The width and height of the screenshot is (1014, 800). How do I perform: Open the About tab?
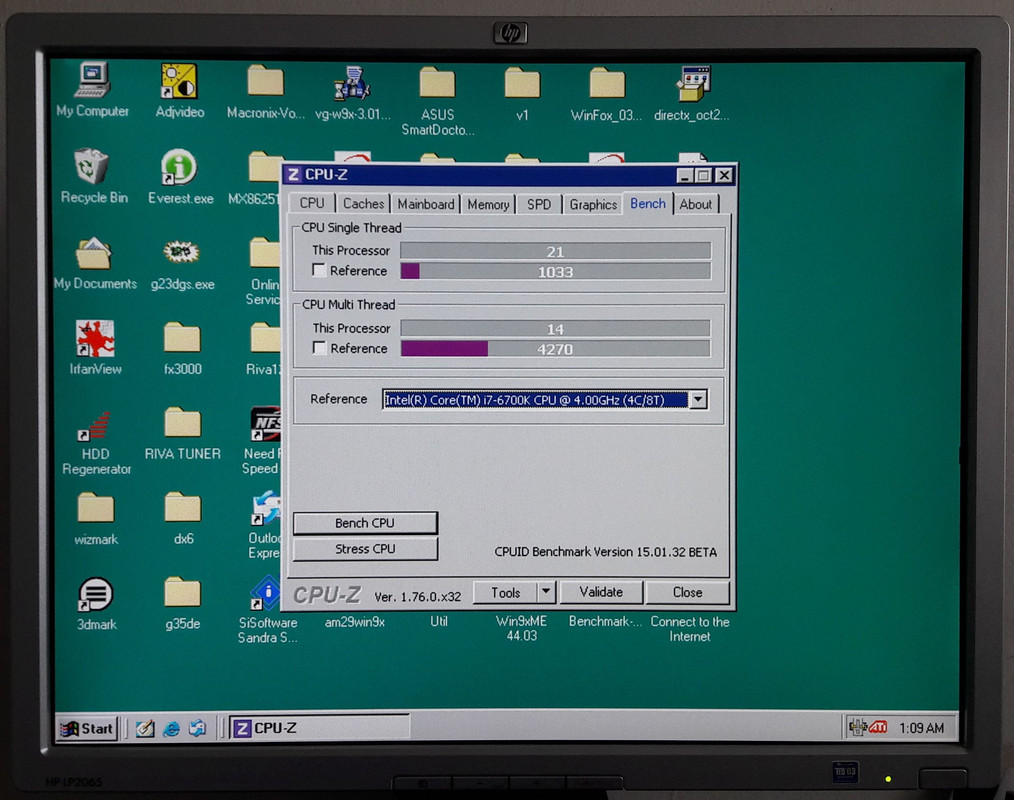coord(696,204)
